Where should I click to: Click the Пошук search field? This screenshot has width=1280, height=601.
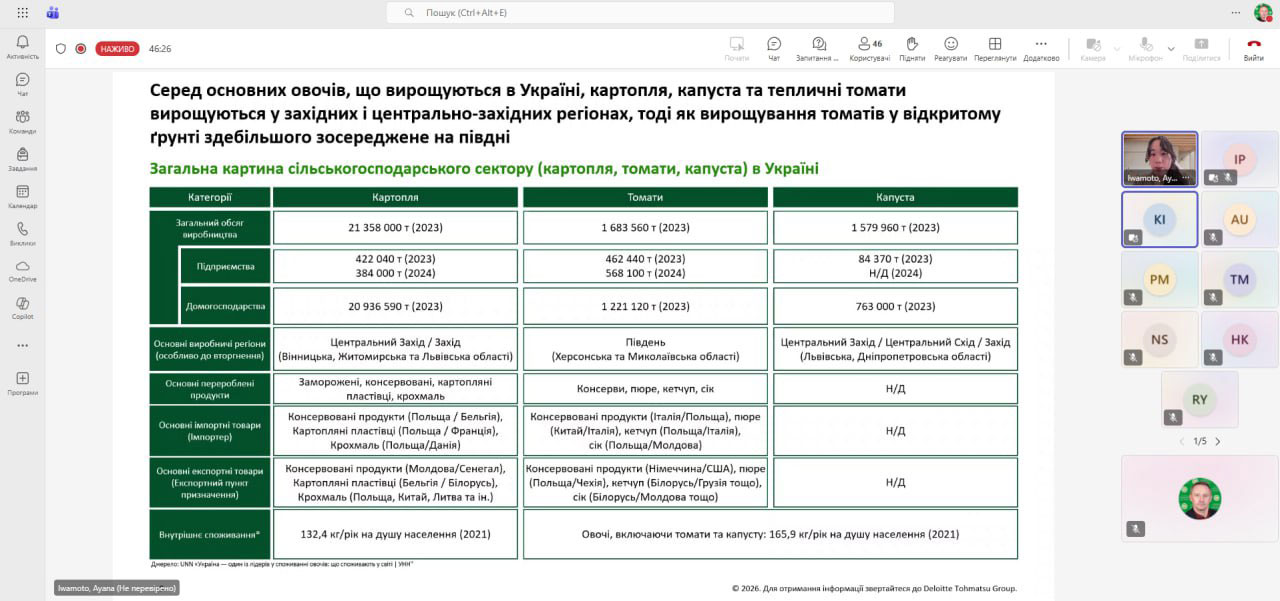(x=640, y=13)
